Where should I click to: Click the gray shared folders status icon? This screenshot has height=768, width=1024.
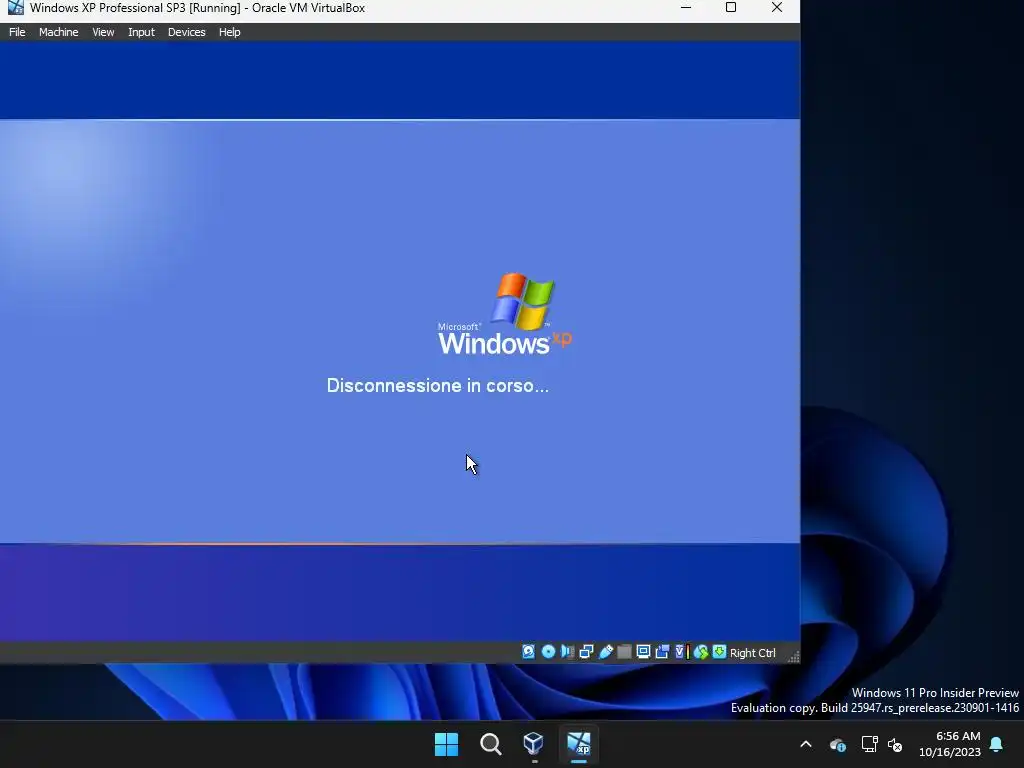pyautogui.click(x=624, y=652)
